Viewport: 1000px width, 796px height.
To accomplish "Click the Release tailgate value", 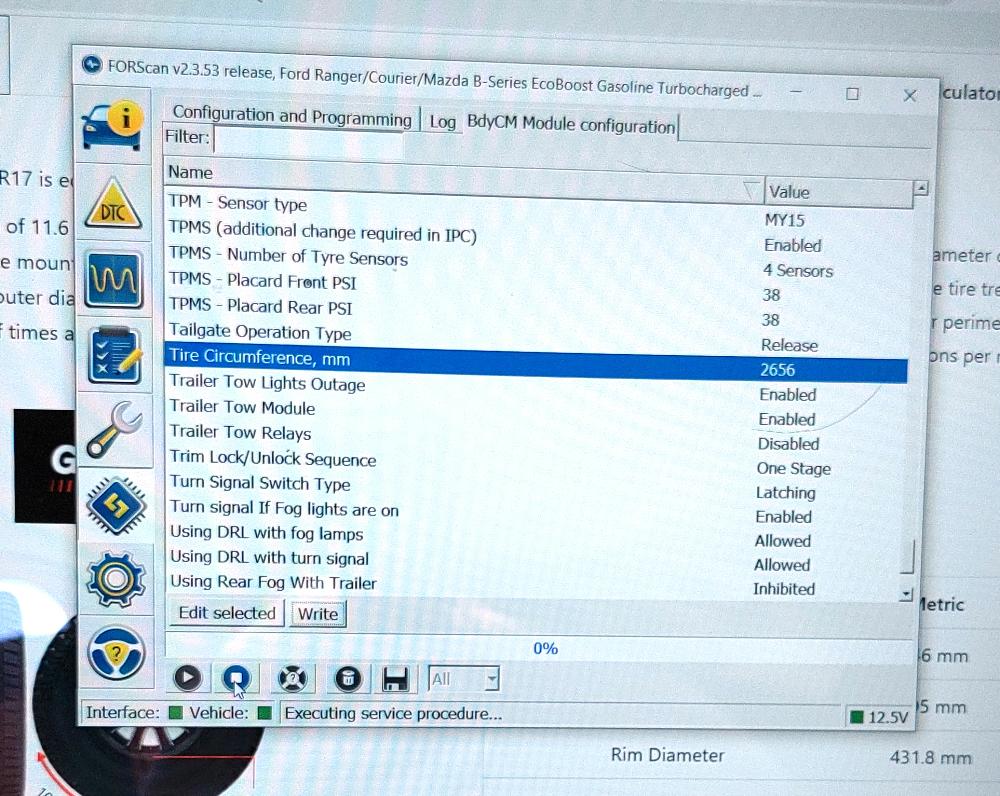I will point(790,346).
